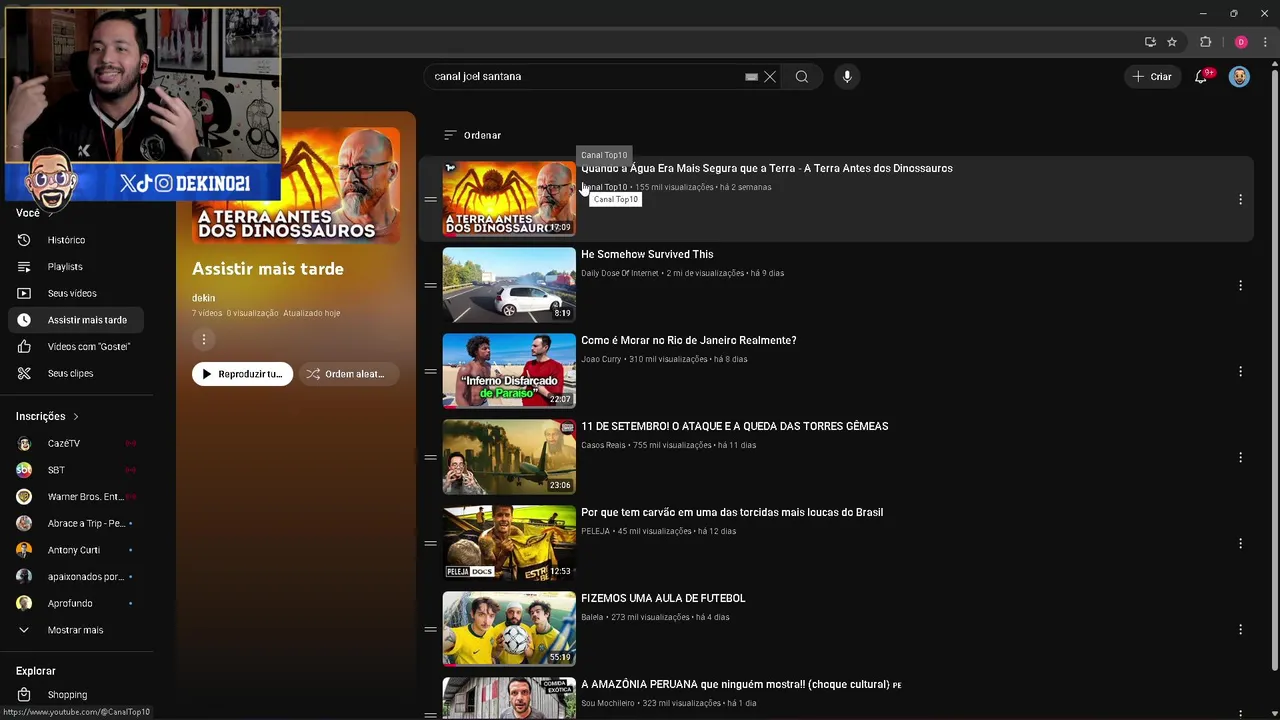Image resolution: width=1280 pixels, height=720 pixels.
Task: Open the Chrome three-dot menu
Action: [1265, 42]
